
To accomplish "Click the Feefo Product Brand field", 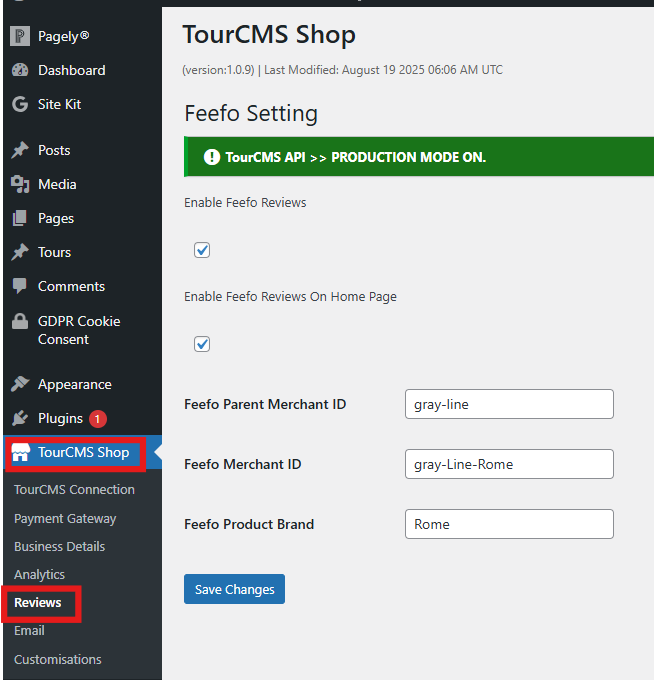I will (509, 524).
